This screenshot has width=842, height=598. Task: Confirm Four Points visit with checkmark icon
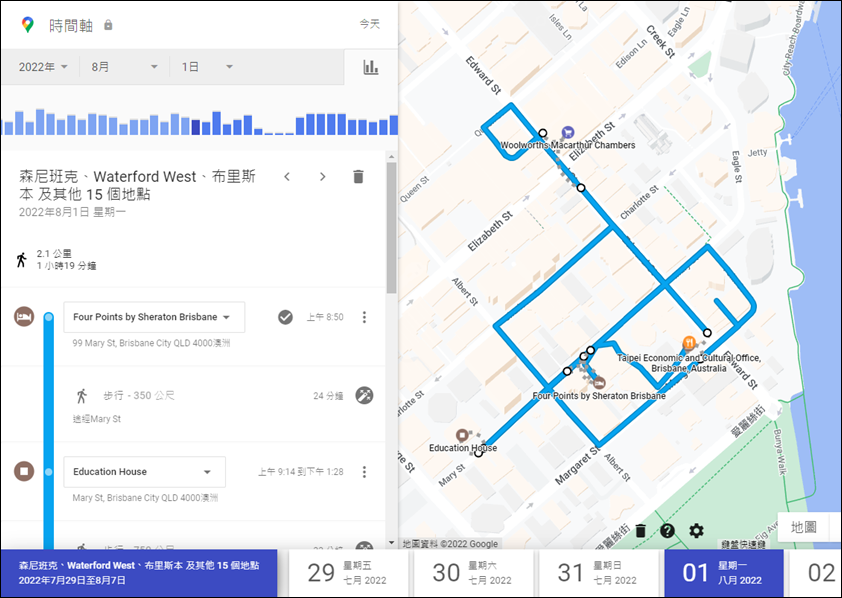(x=285, y=317)
